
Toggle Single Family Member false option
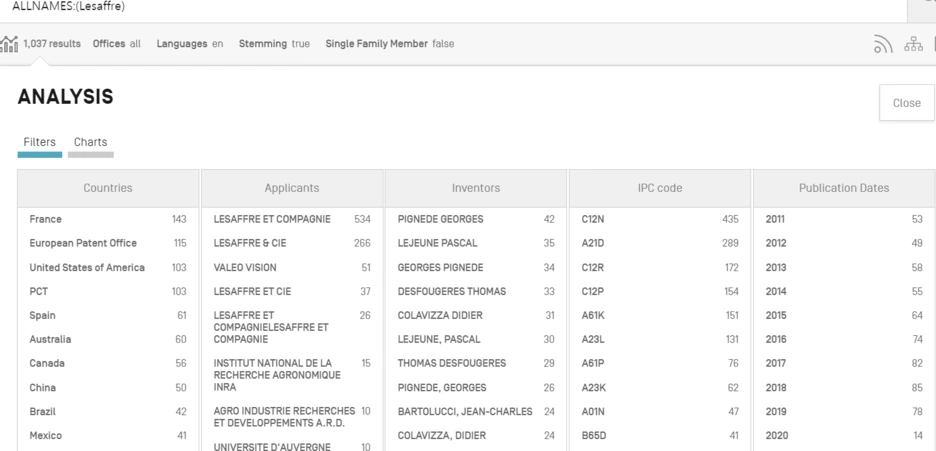click(390, 44)
